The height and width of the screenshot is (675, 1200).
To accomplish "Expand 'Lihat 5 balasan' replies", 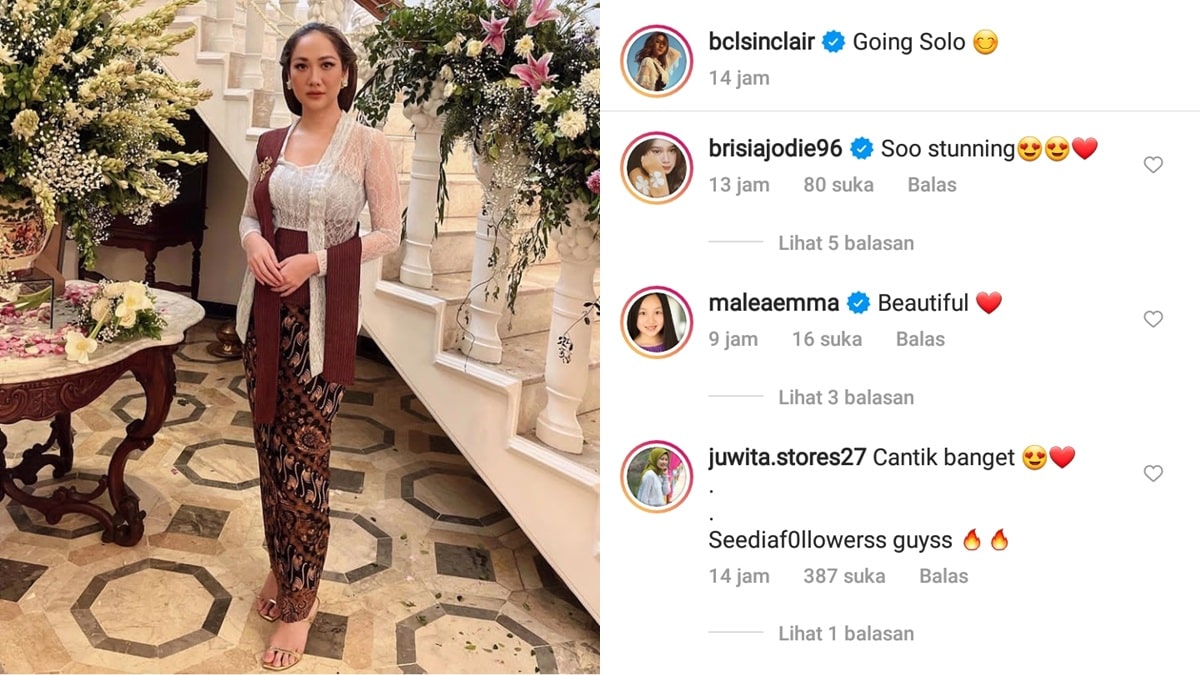I will coord(846,243).
